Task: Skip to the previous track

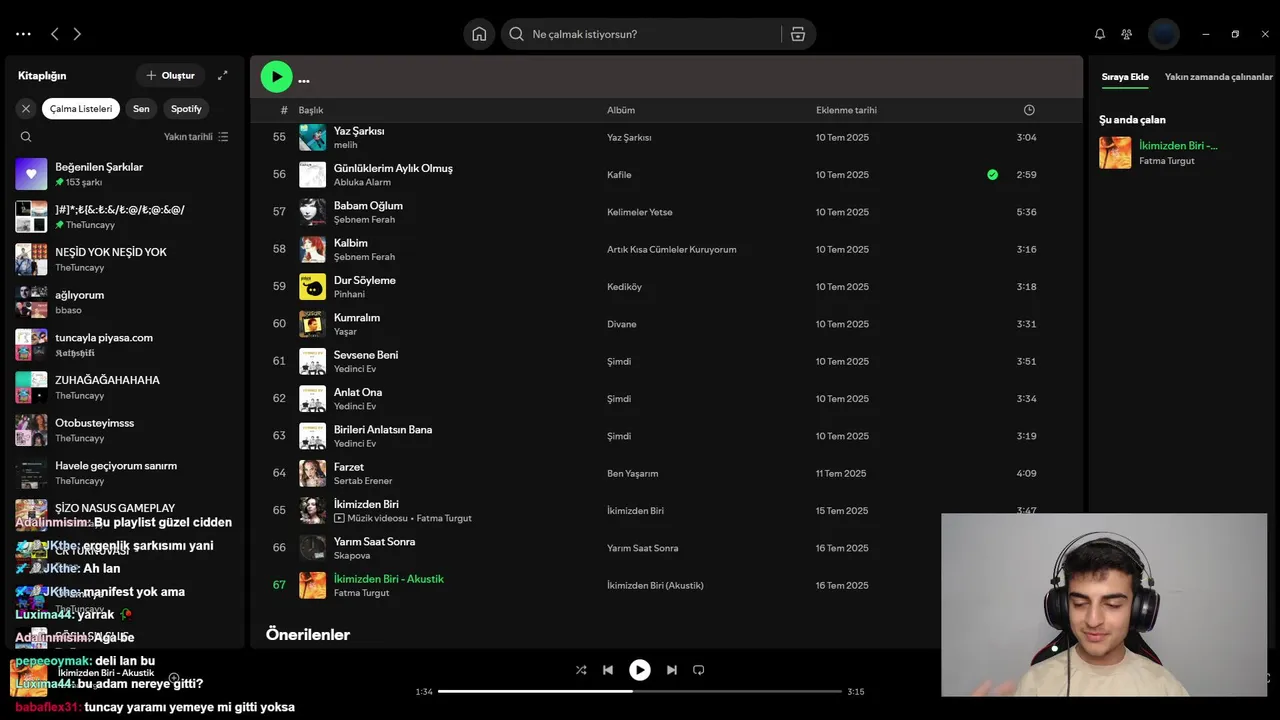Action: [608, 670]
